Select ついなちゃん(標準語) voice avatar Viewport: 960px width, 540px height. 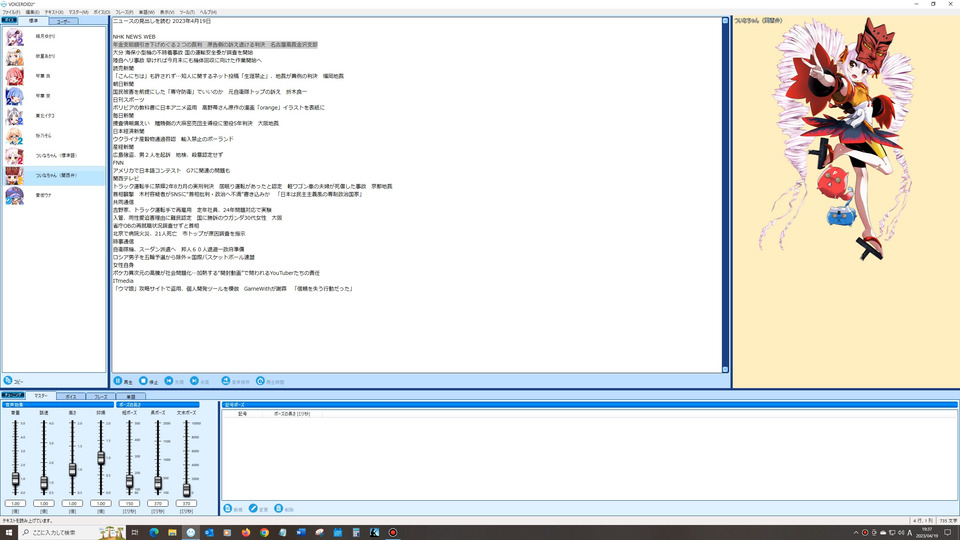[x=15, y=156]
